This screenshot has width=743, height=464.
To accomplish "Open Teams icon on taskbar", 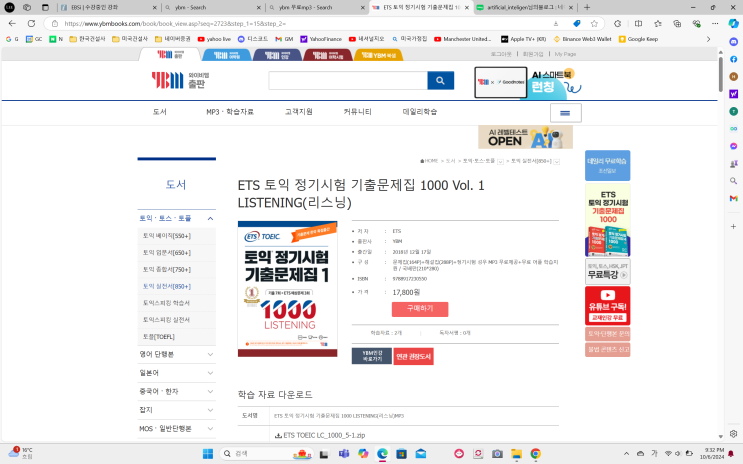I will click(344, 454).
